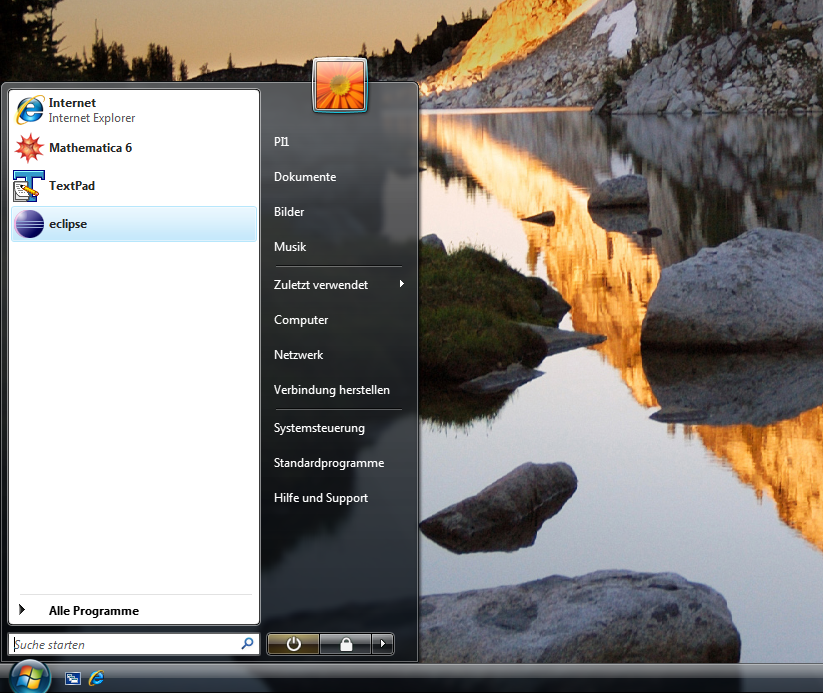Click the magnifier search icon
The height and width of the screenshot is (693, 823).
pos(247,644)
